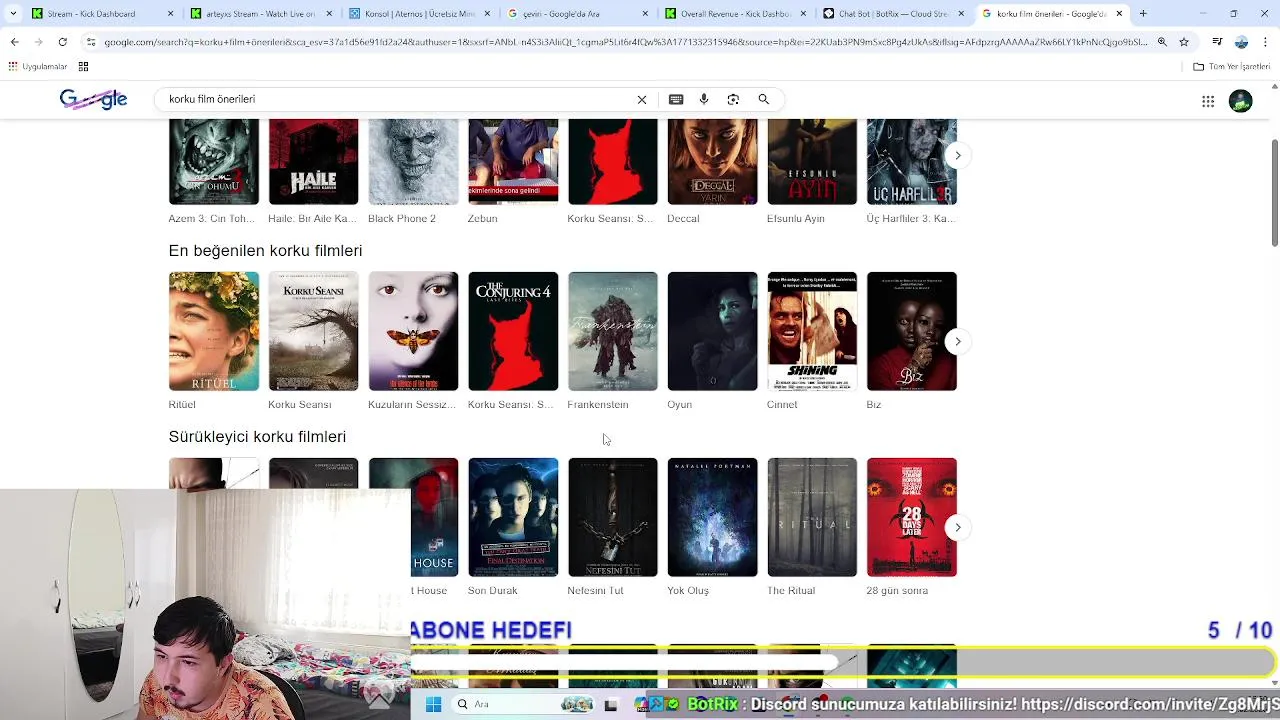Submit search with the magnifier icon
1280x720 pixels.
(763, 99)
